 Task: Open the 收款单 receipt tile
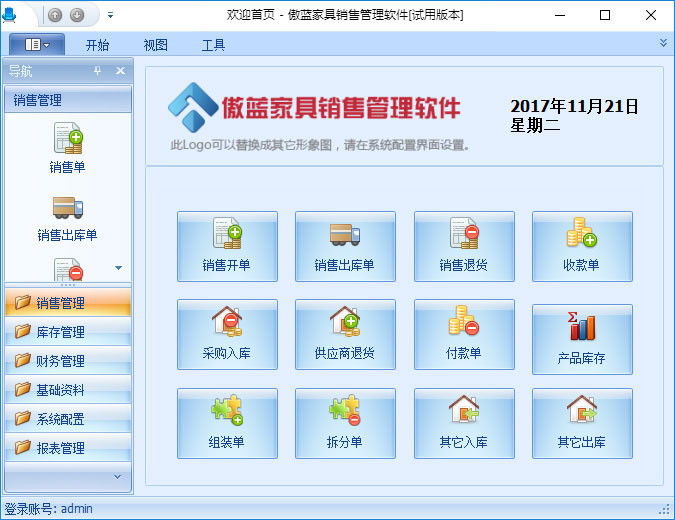[581, 246]
